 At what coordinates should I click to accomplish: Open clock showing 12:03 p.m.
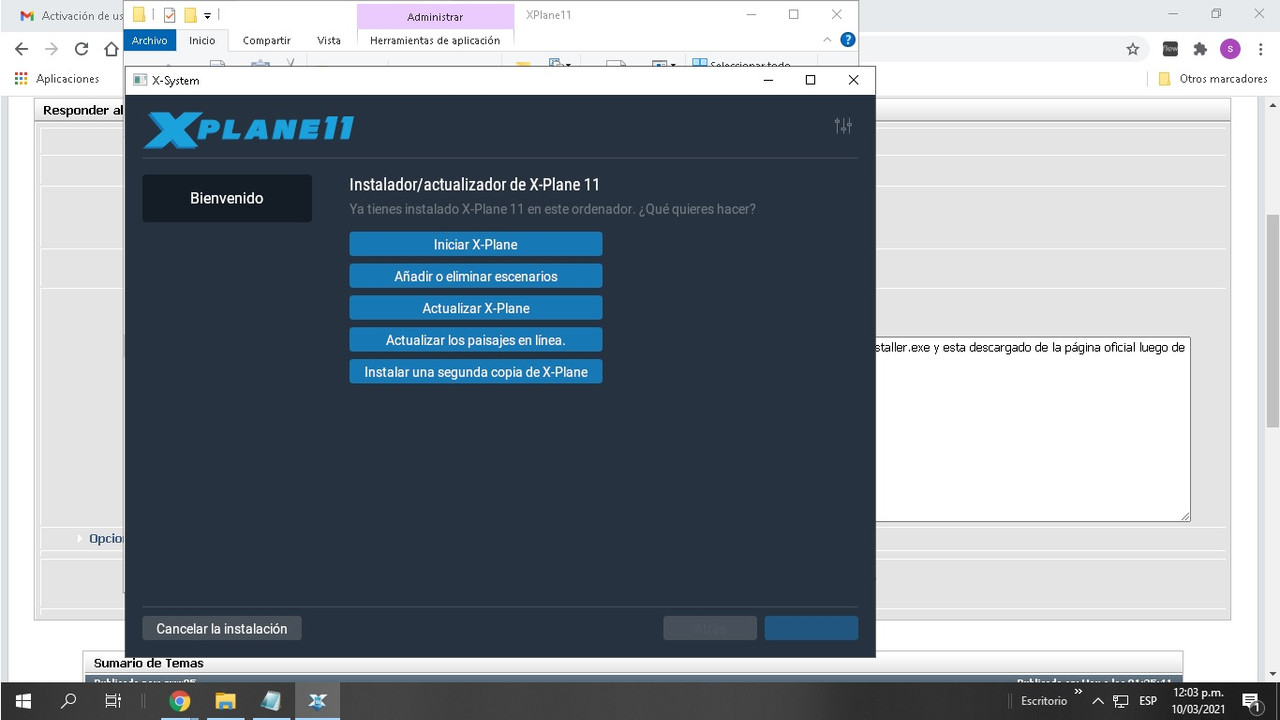(x=1197, y=701)
